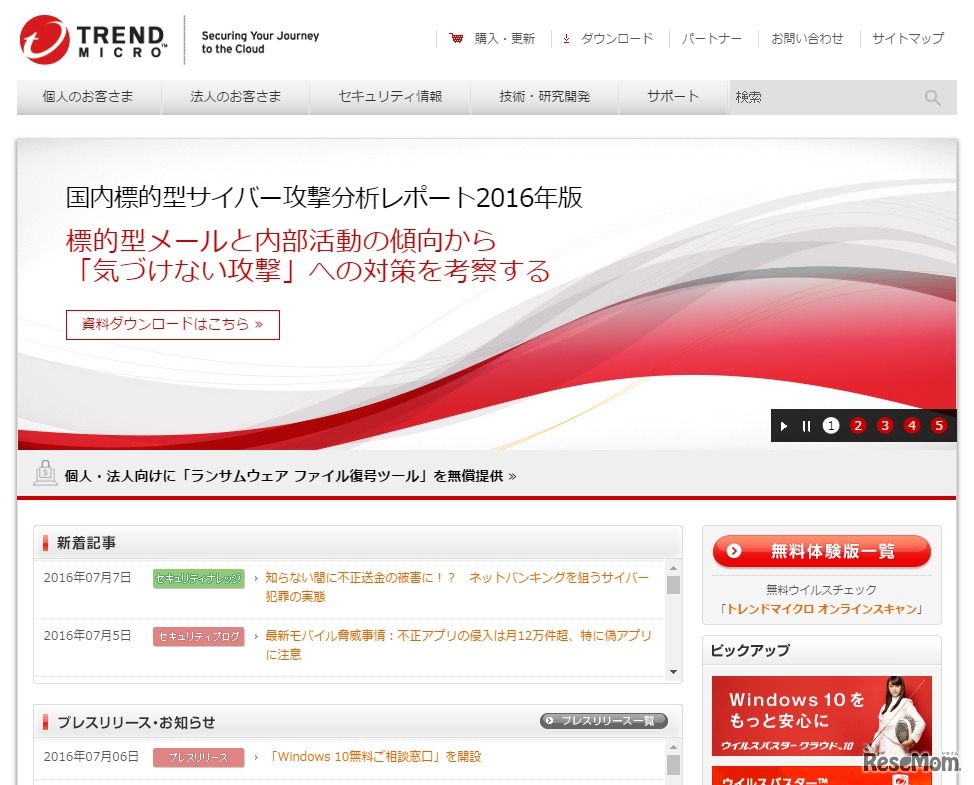
Task: Show banner slide 1
Action: (831, 425)
